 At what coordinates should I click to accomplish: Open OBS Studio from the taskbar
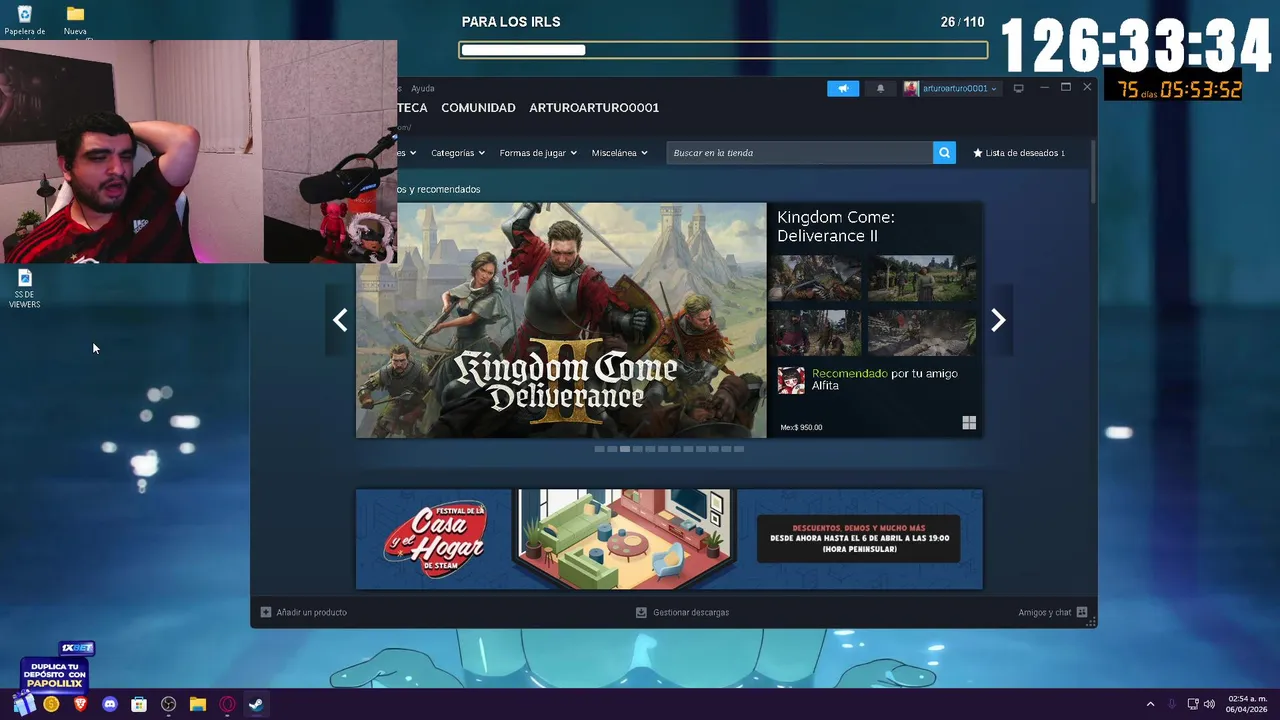pos(168,704)
